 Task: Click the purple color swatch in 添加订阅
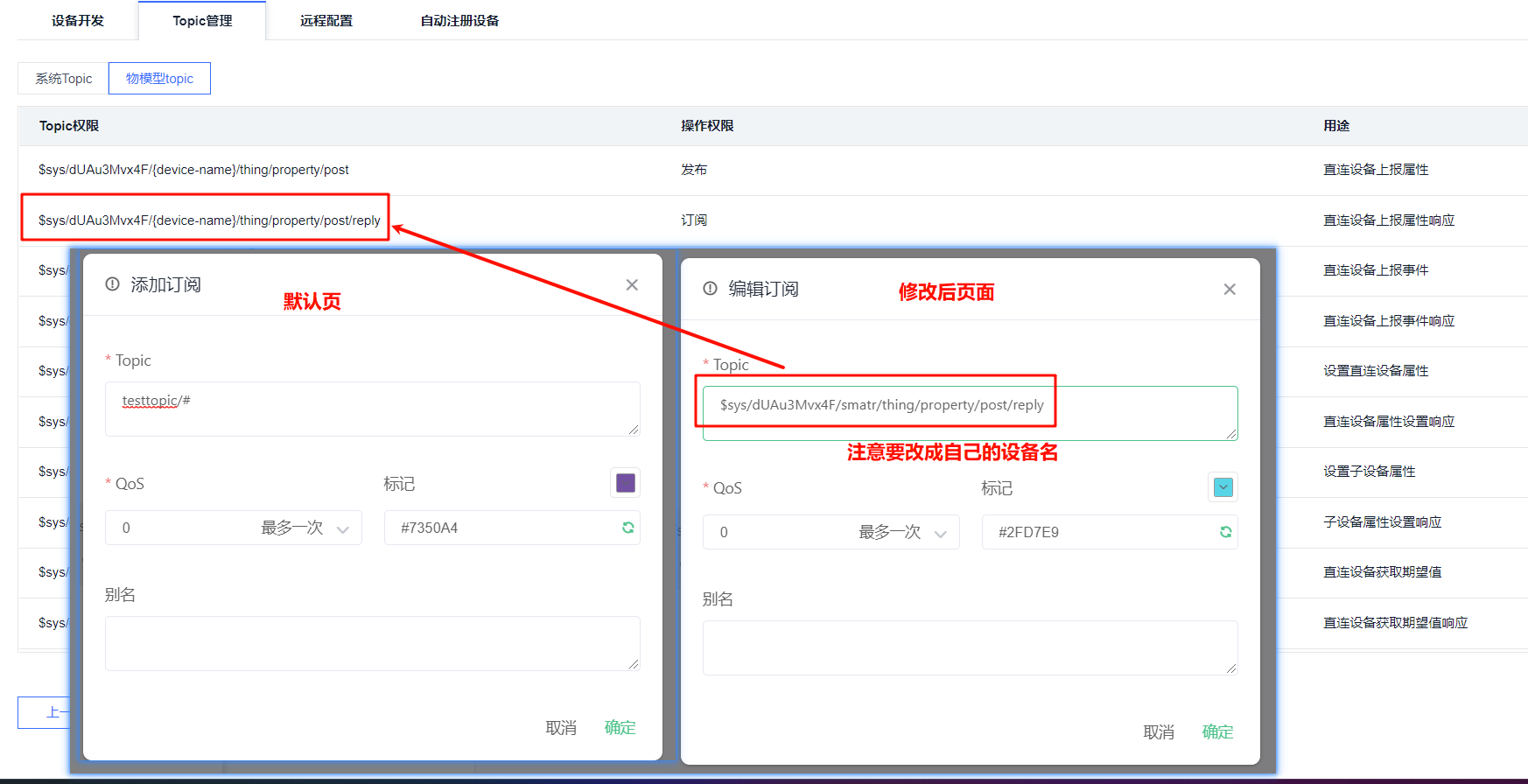[626, 483]
